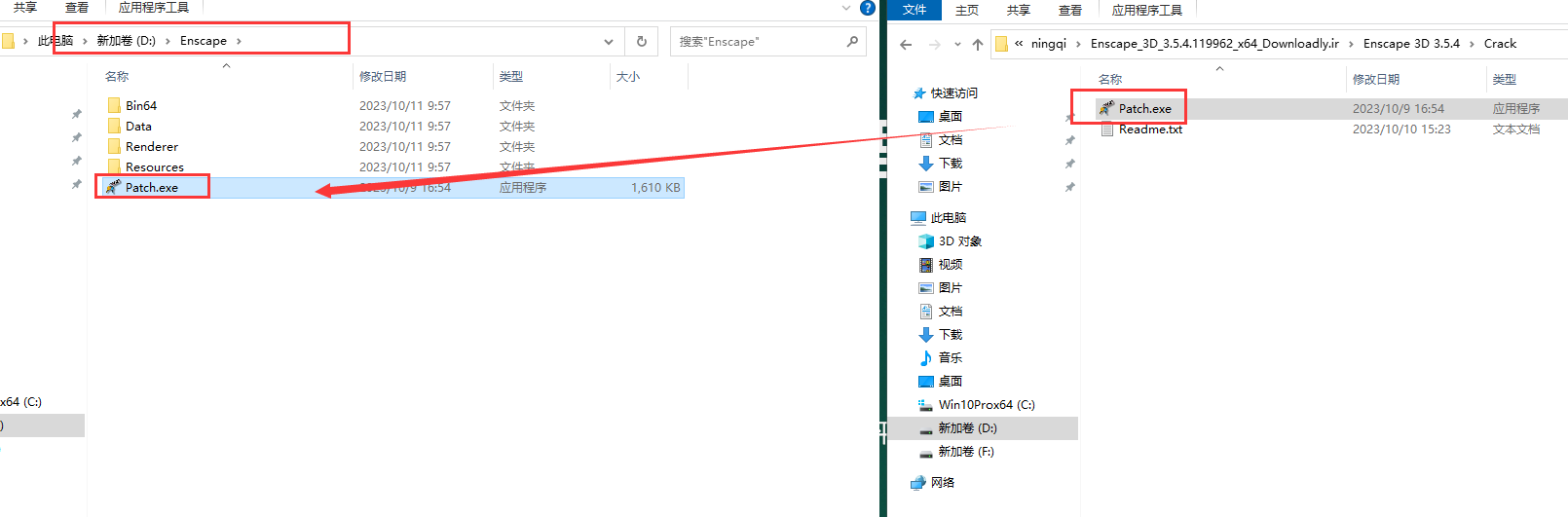Switch to Home (主页) tab in right window
1568x517 pixels.
pos(967,10)
